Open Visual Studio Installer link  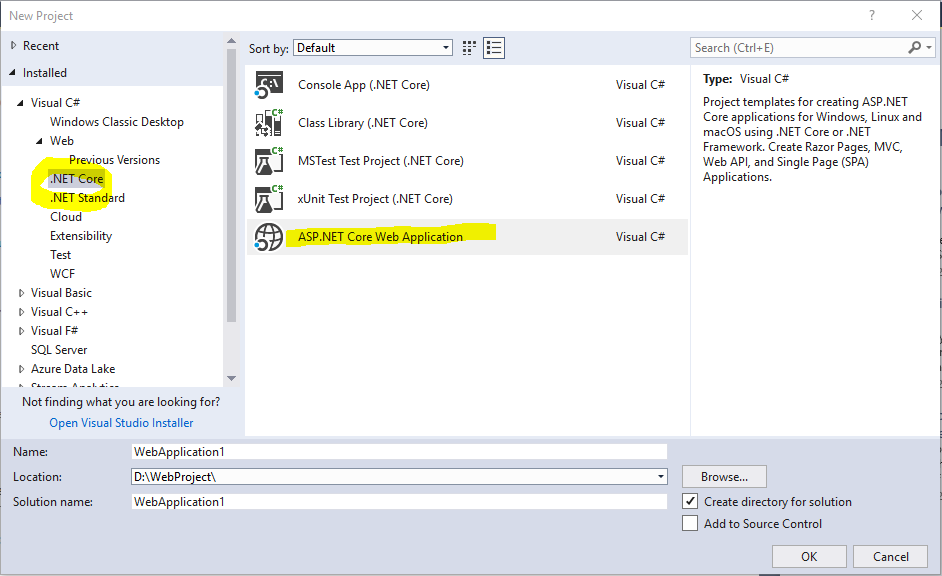tap(121, 423)
